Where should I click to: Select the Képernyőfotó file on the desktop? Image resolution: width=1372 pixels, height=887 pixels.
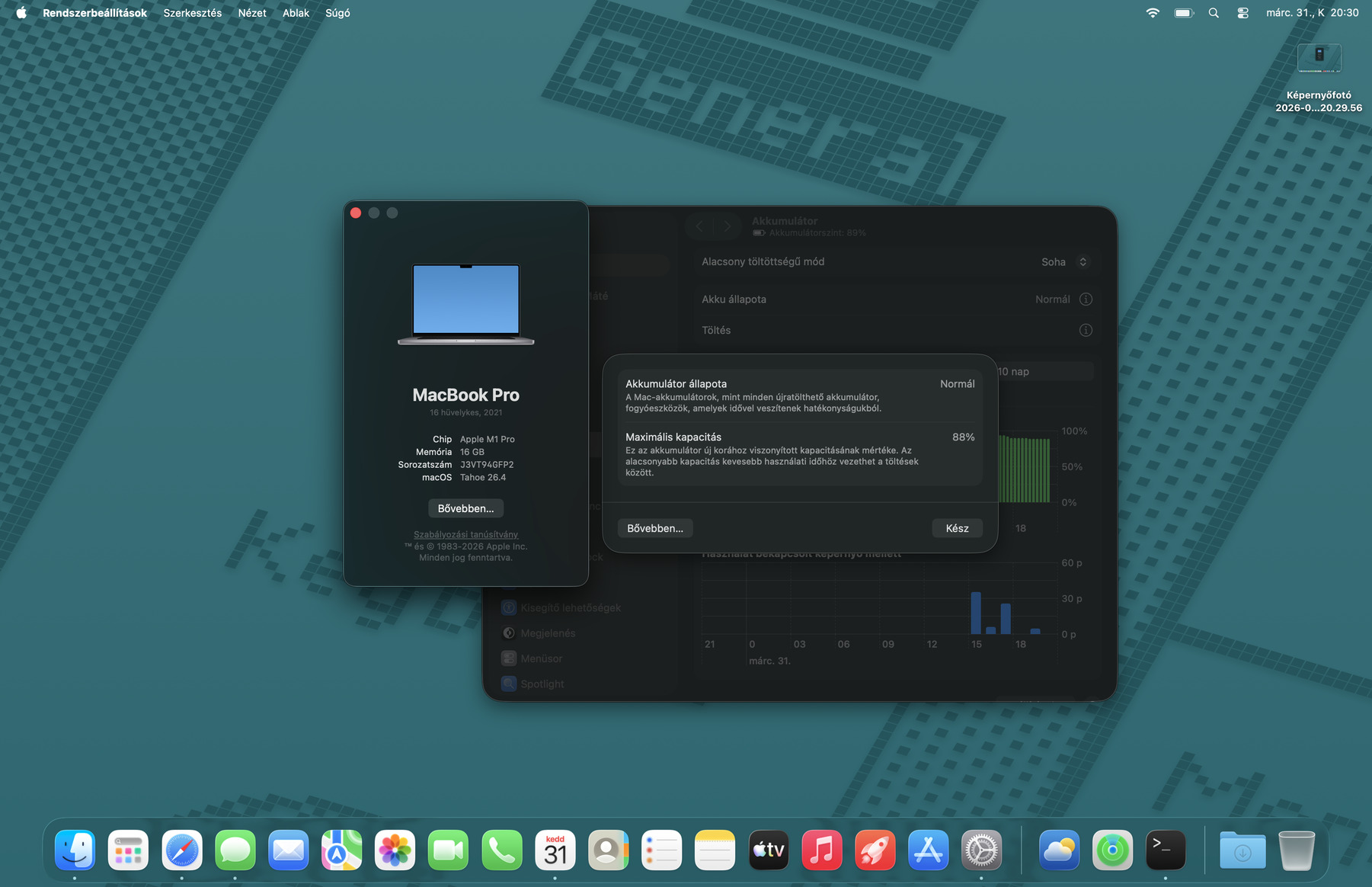click(1319, 78)
